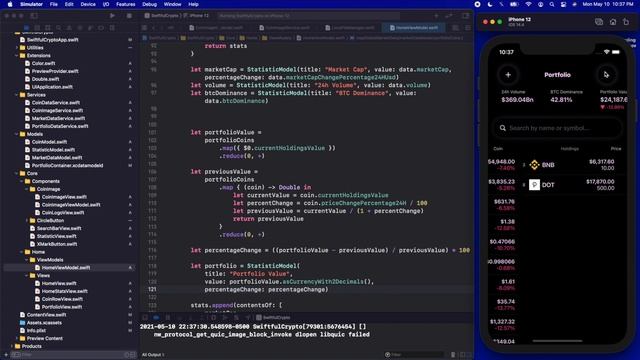
Task: Open Info.plist in navigator
Action: (36, 331)
